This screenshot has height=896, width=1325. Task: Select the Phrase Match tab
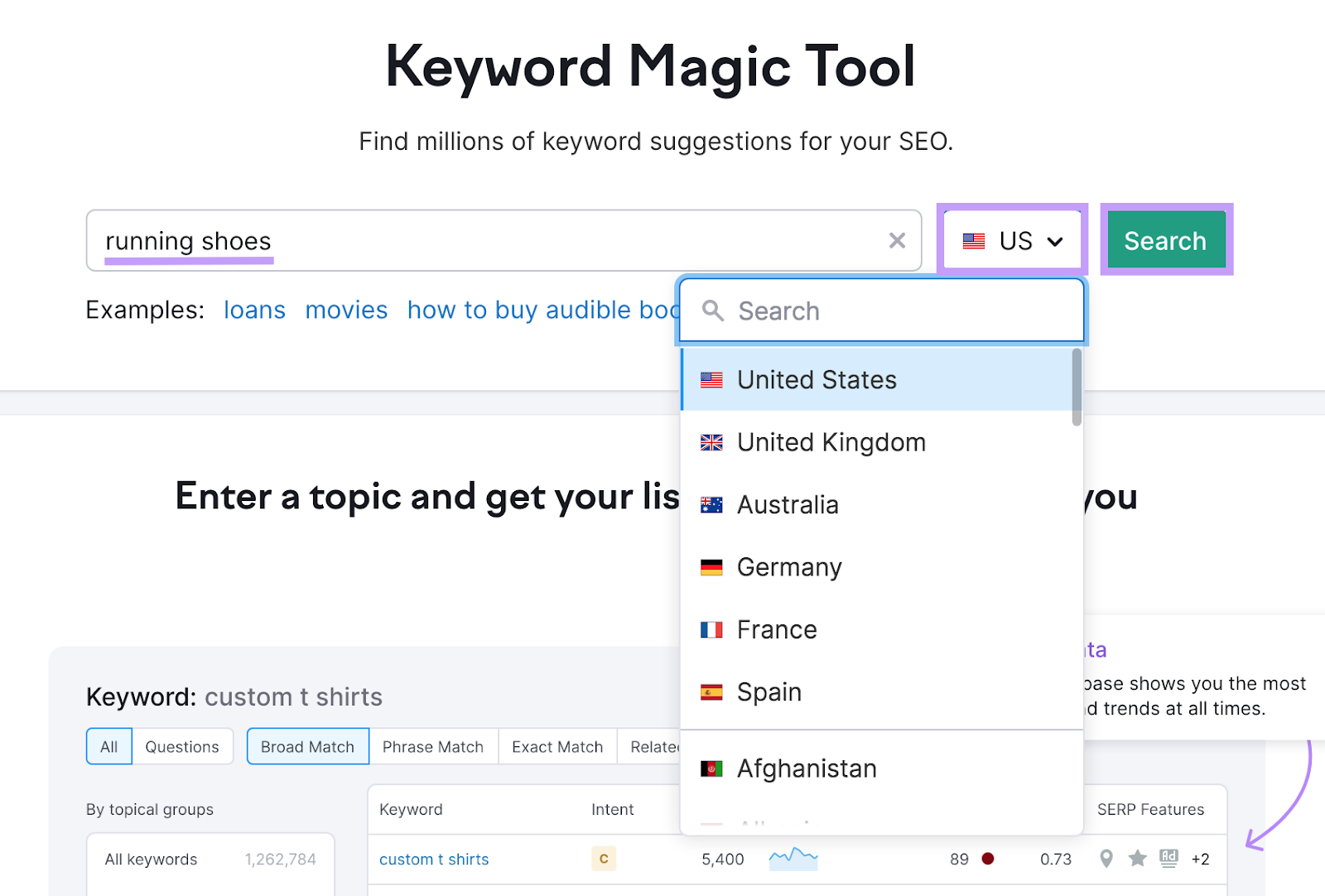click(433, 747)
